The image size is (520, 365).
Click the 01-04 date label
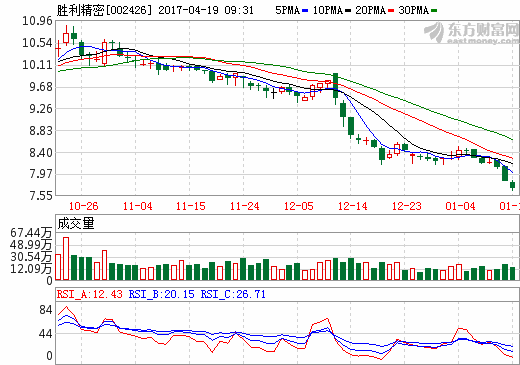pyautogui.click(x=460, y=206)
